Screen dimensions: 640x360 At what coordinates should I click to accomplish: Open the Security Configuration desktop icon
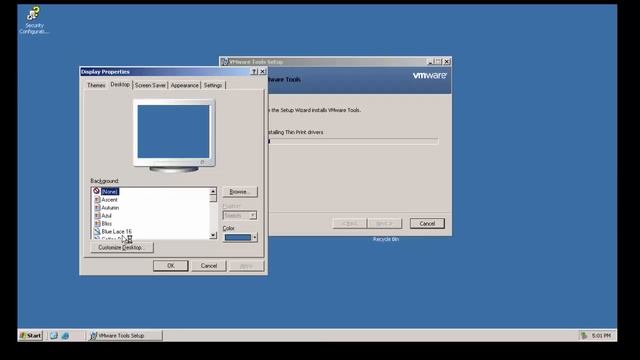click(x=33, y=20)
